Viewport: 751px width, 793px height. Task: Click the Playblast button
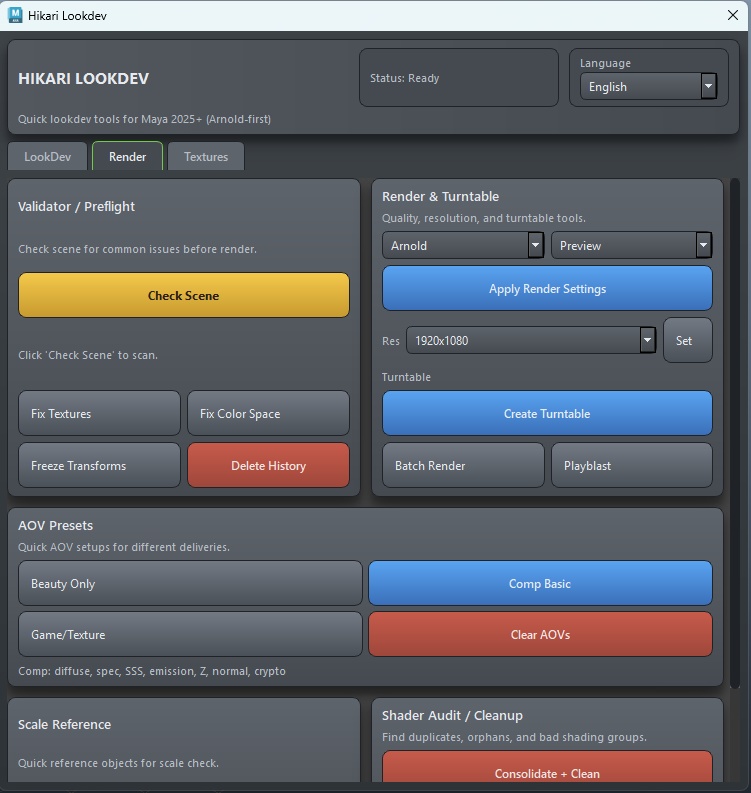(631, 465)
